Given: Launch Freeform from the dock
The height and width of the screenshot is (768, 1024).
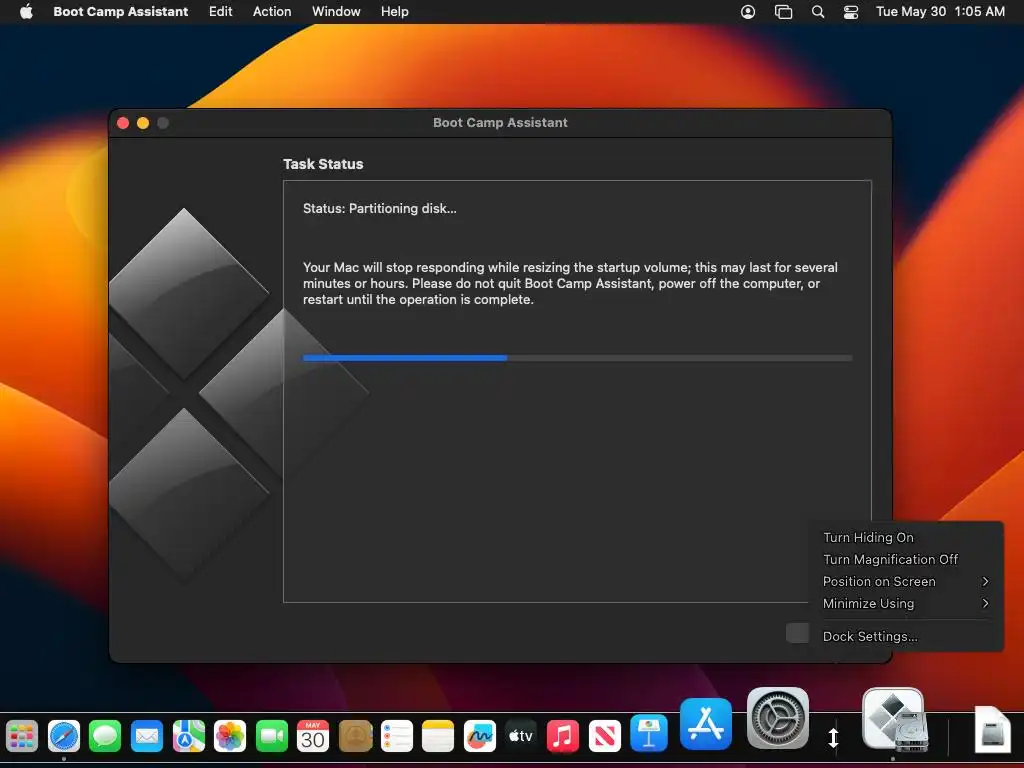Looking at the screenshot, I should coord(479,737).
